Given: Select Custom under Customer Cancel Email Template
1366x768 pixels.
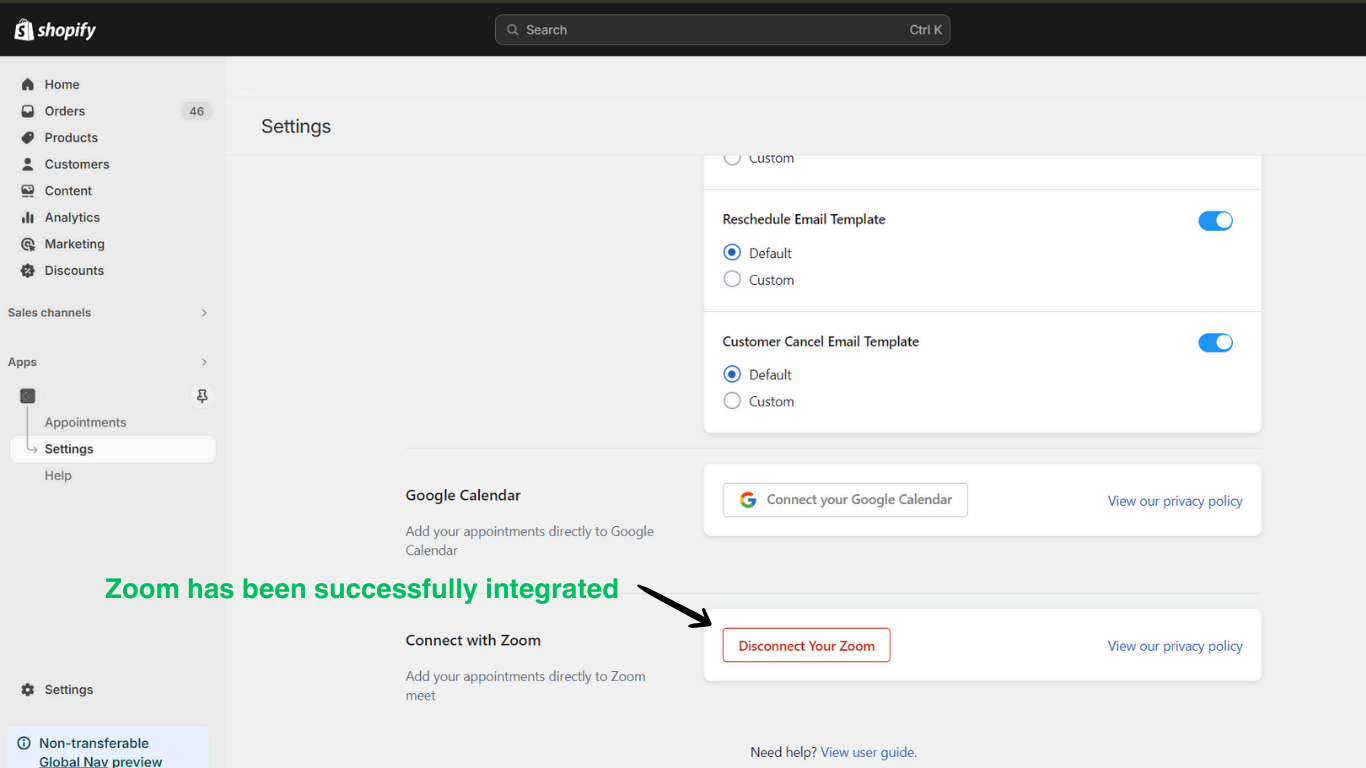Looking at the screenshot, I should 732,401.
